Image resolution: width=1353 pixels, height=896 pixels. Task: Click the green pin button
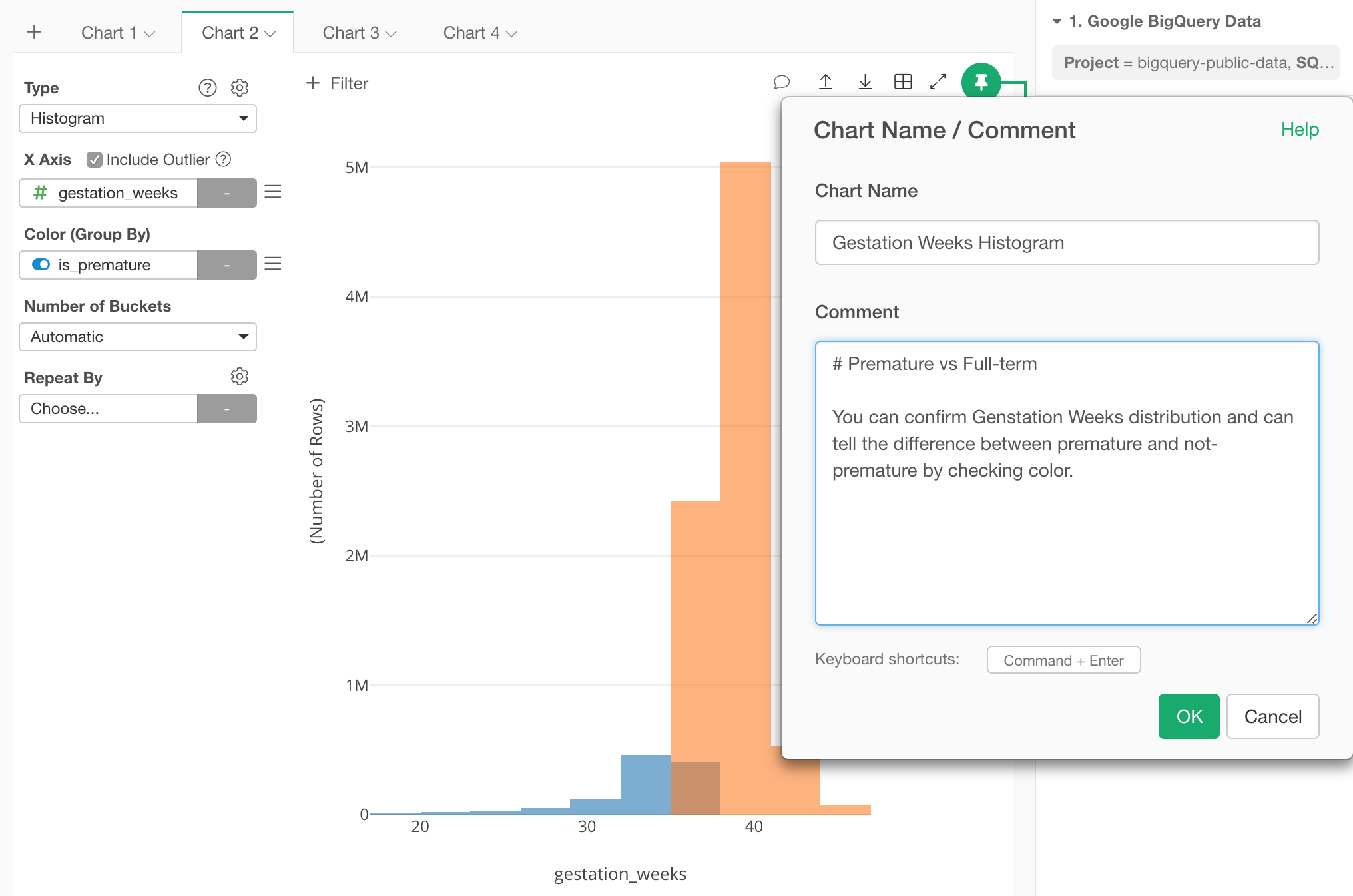[981, 82]
